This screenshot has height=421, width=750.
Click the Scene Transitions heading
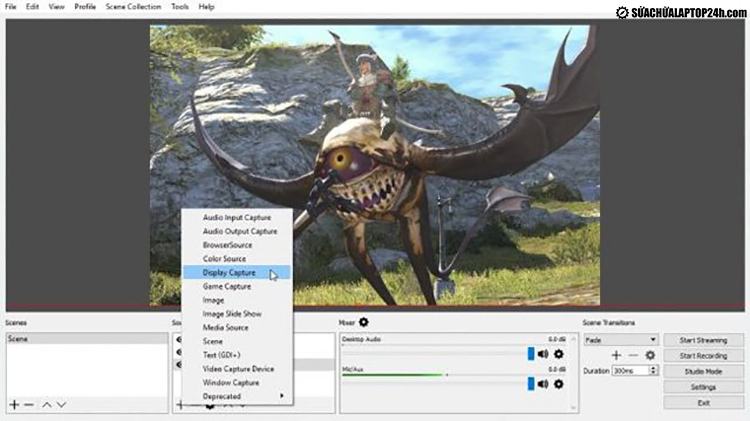[x=608, y=323]
